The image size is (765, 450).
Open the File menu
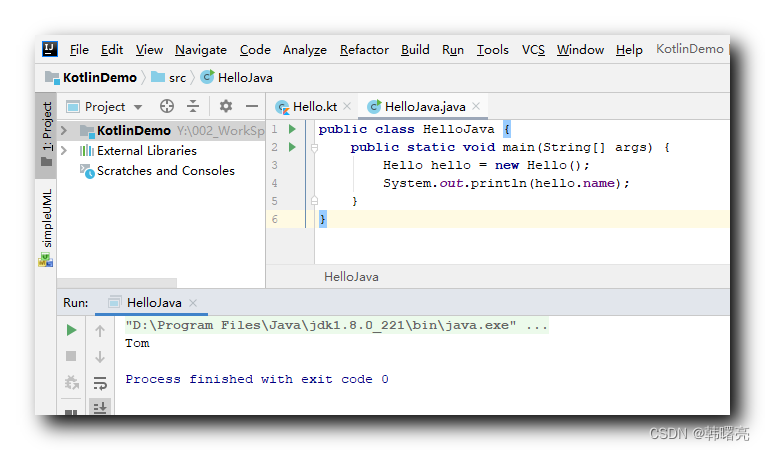click(x=79, y=50)
